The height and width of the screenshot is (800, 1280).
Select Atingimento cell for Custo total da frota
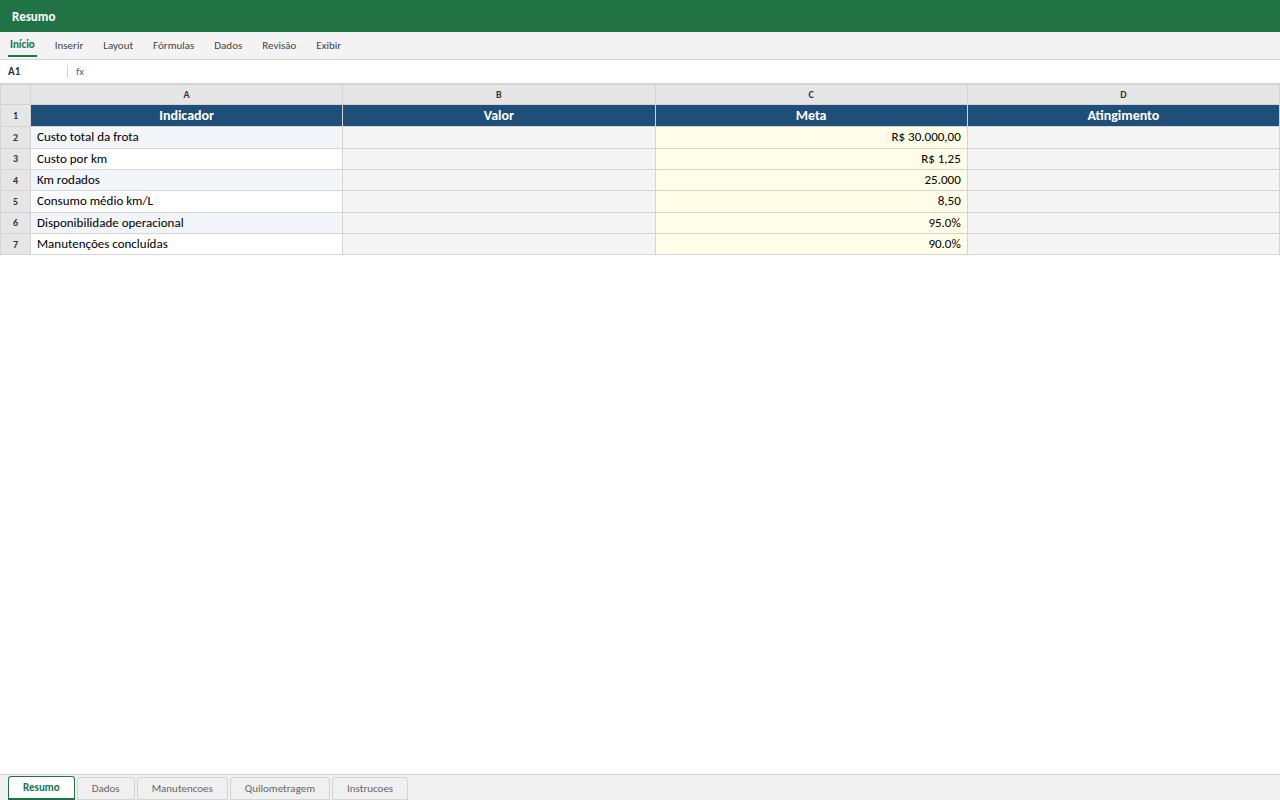(1123, 137)
